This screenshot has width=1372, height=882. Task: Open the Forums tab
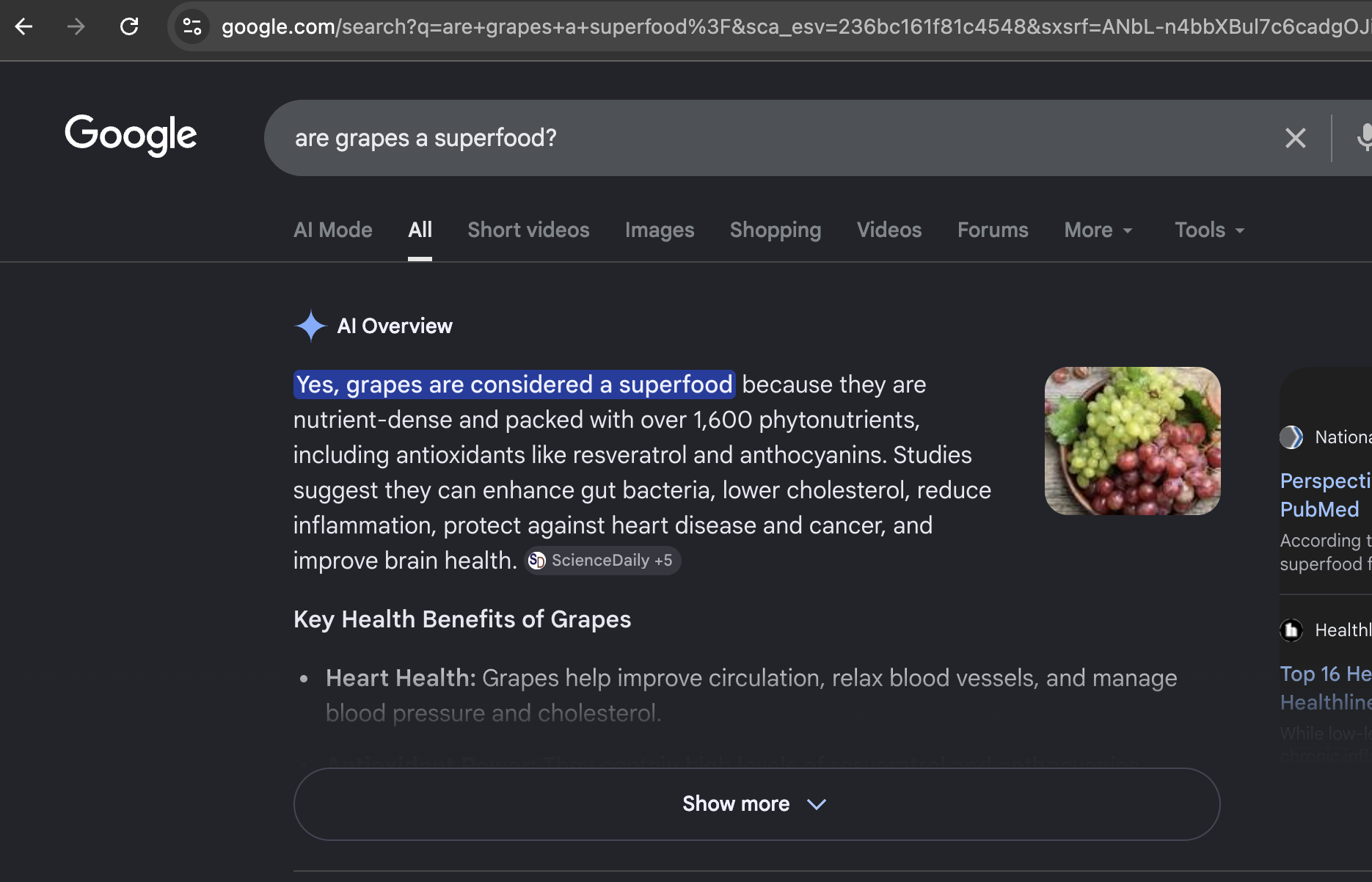993,230
